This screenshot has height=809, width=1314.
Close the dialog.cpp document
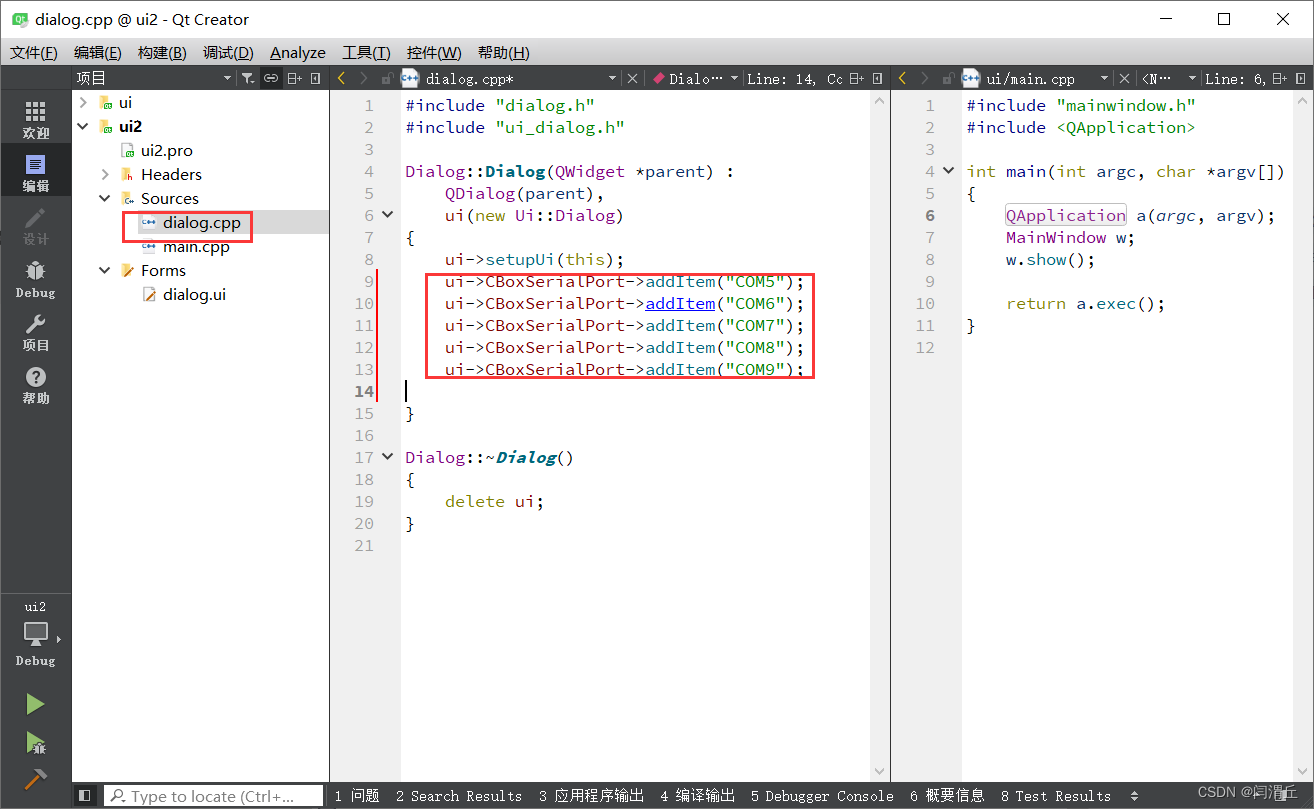click(632, 78)
